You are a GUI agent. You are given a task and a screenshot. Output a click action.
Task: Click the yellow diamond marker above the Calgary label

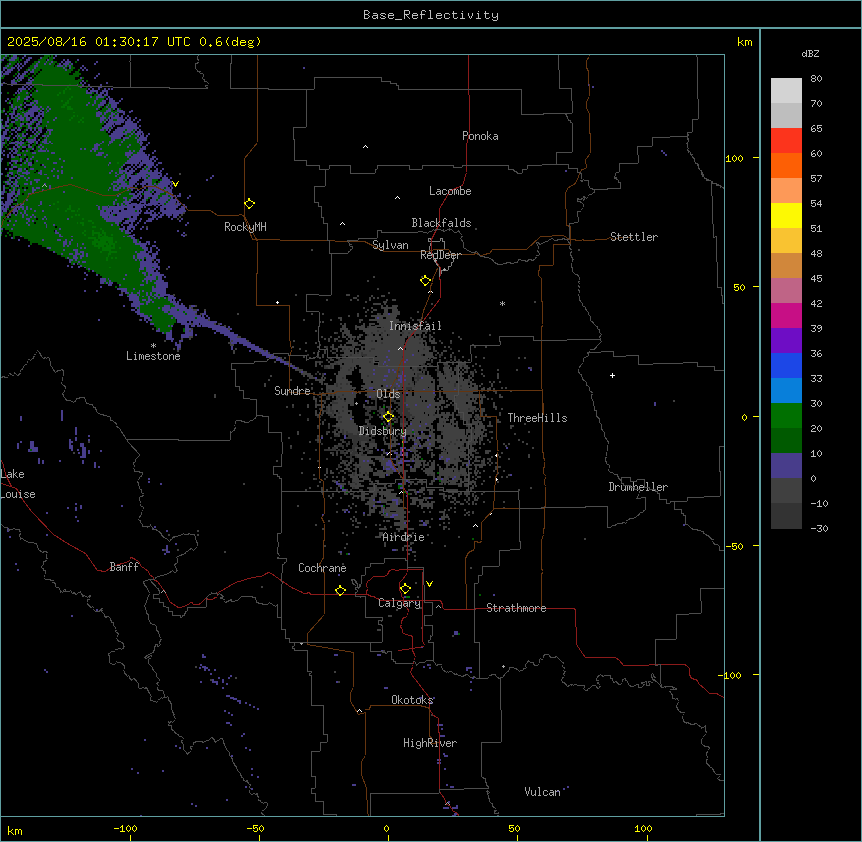coord(405,589)
